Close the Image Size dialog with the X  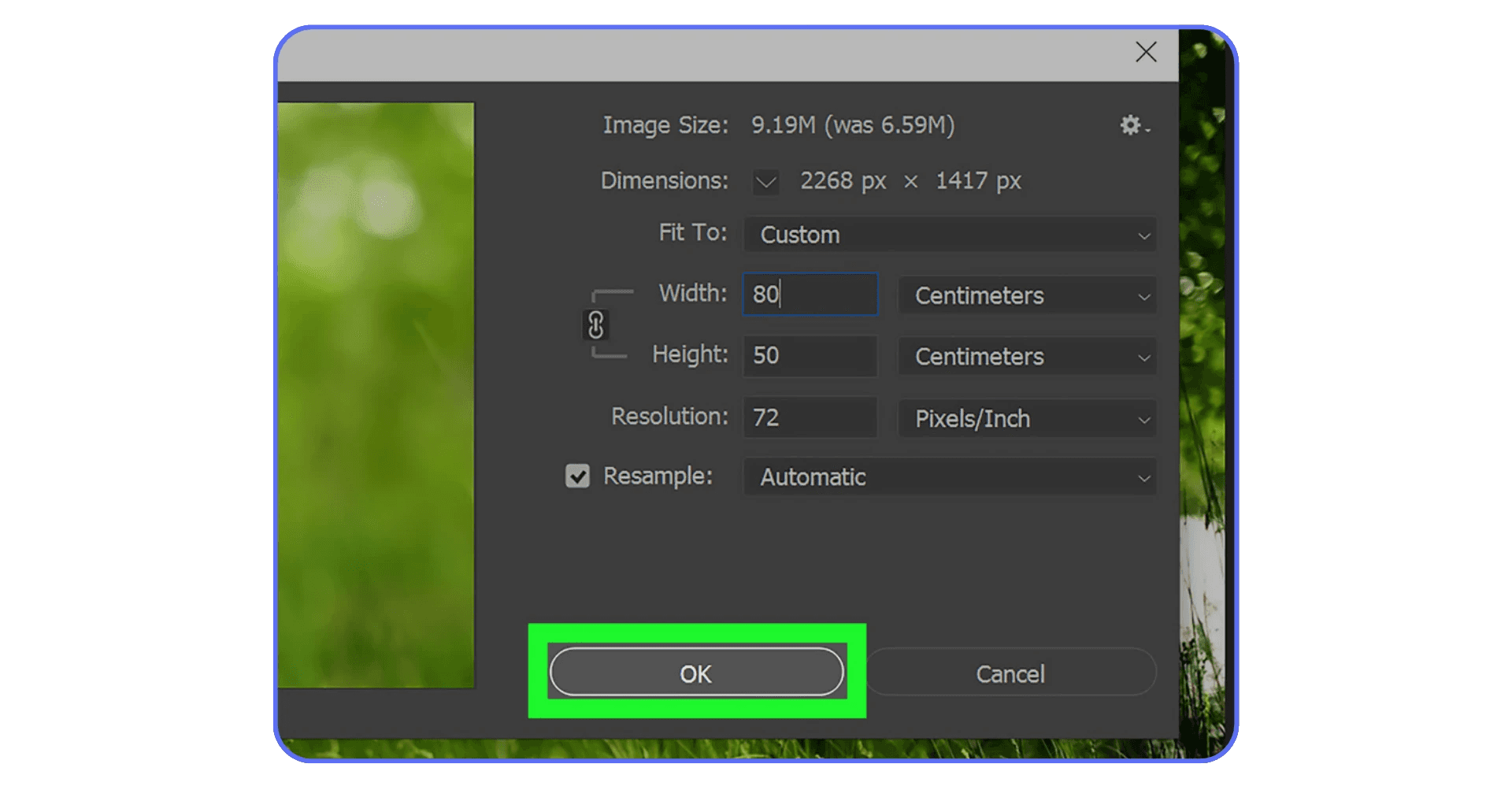tap(1146, 52)
